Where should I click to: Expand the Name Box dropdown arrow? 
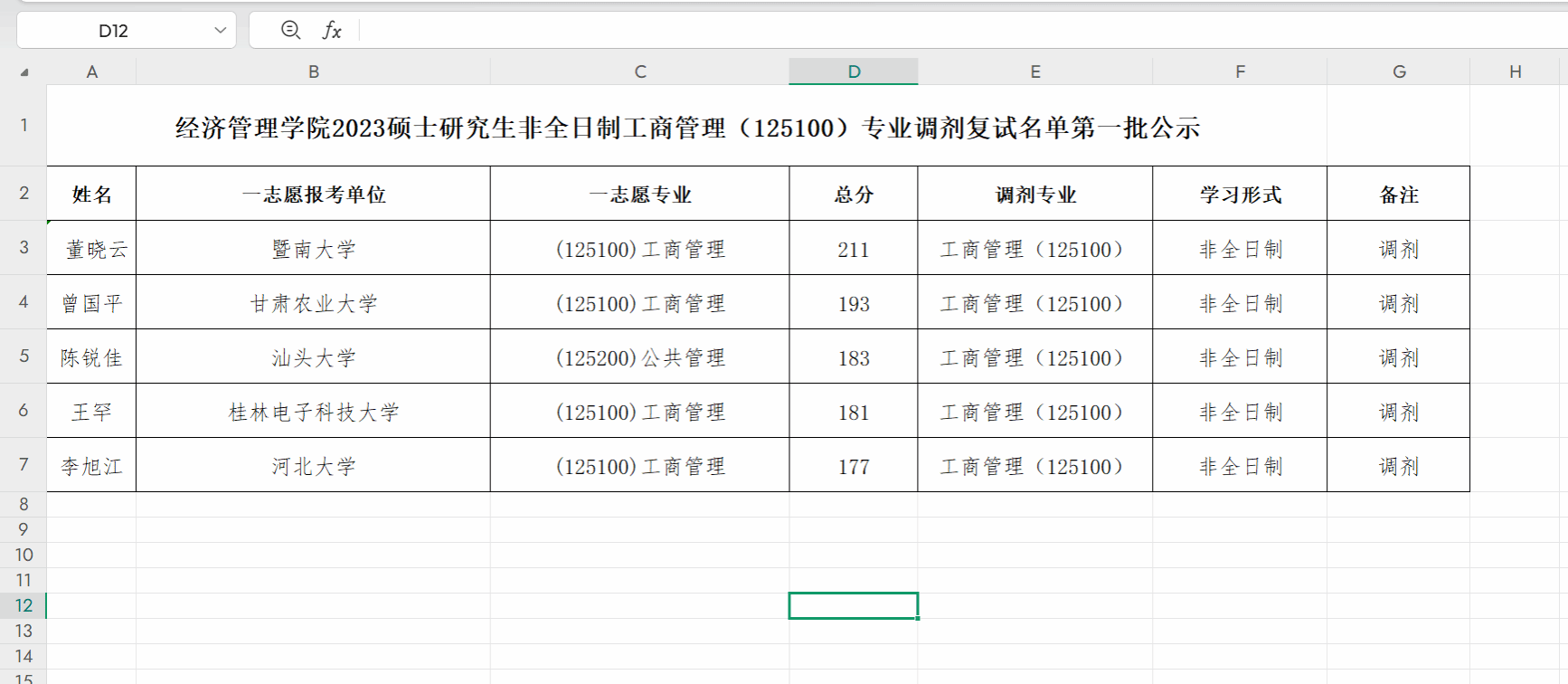click(220, 31)
